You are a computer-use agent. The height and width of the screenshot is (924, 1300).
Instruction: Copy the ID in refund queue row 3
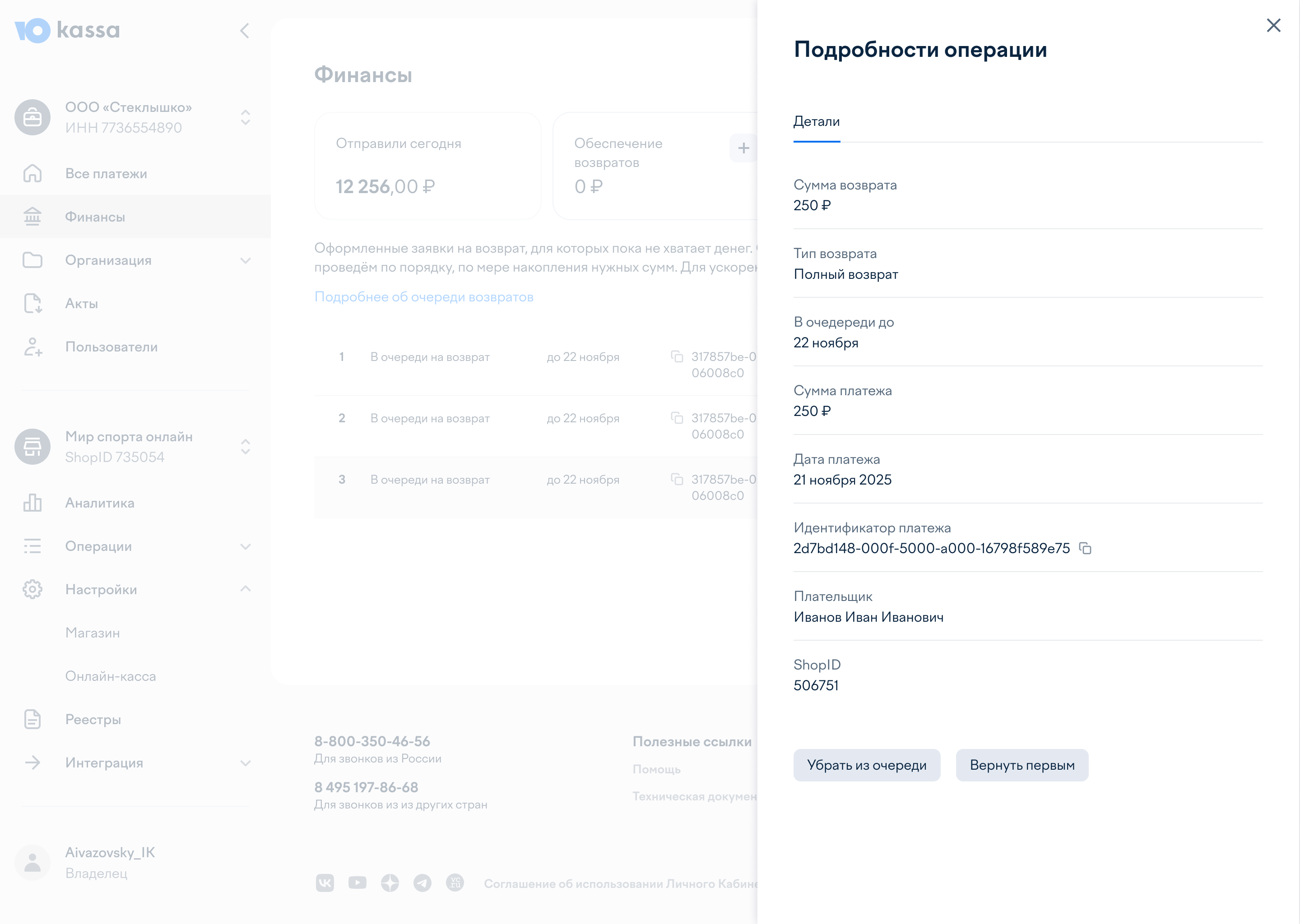coord(677,480)
